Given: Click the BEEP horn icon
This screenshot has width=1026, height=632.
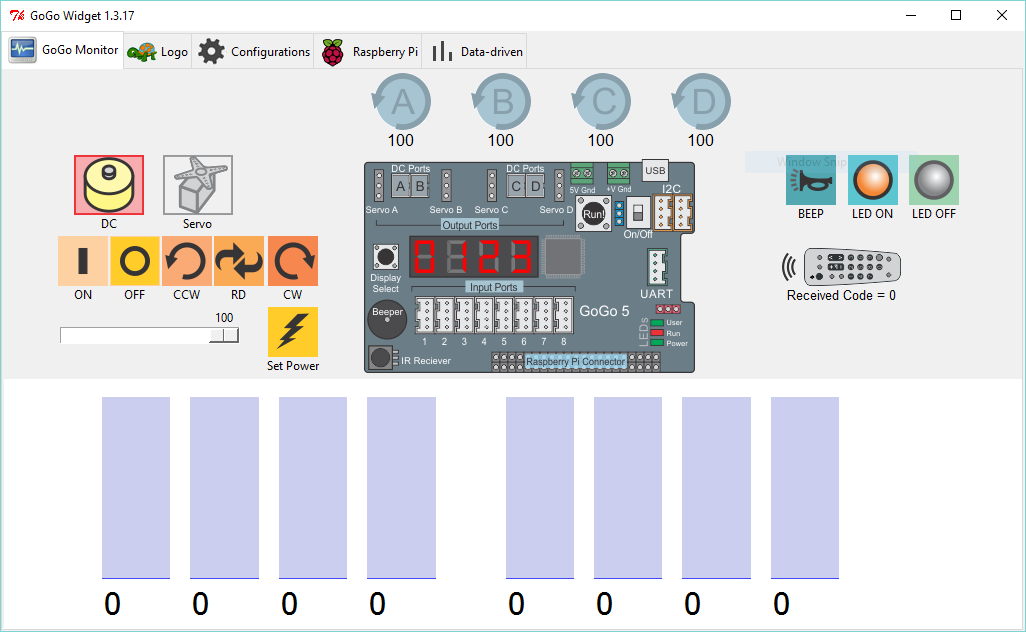Looking at the screenshot, I should (x=811, y=180).
